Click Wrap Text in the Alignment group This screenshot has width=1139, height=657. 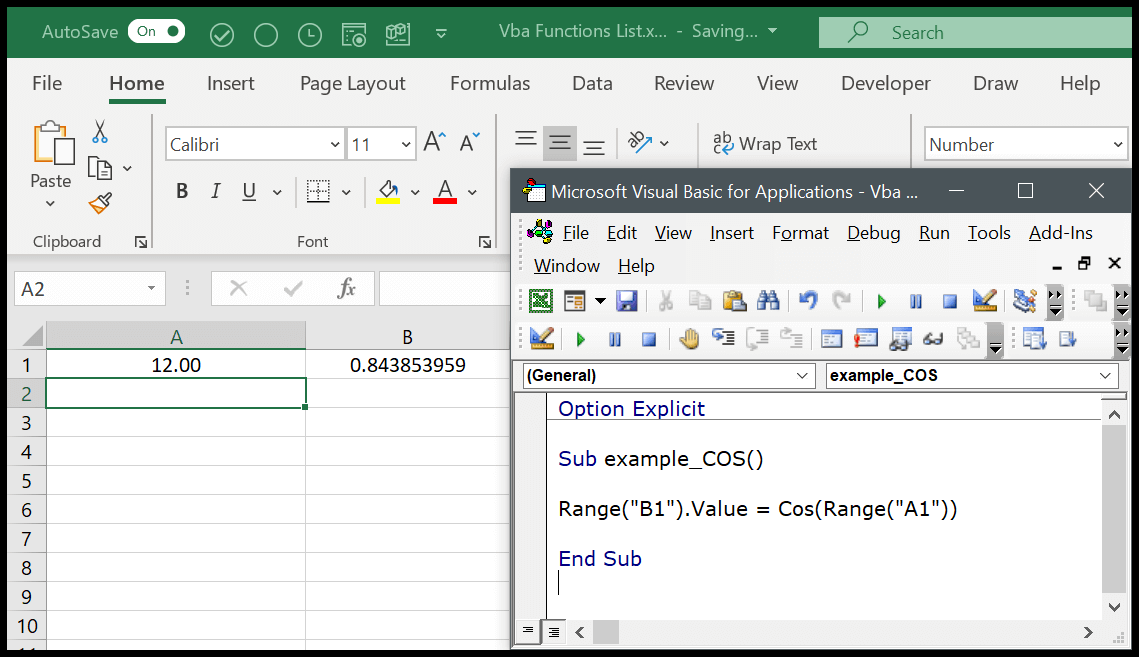pos(766,144)
